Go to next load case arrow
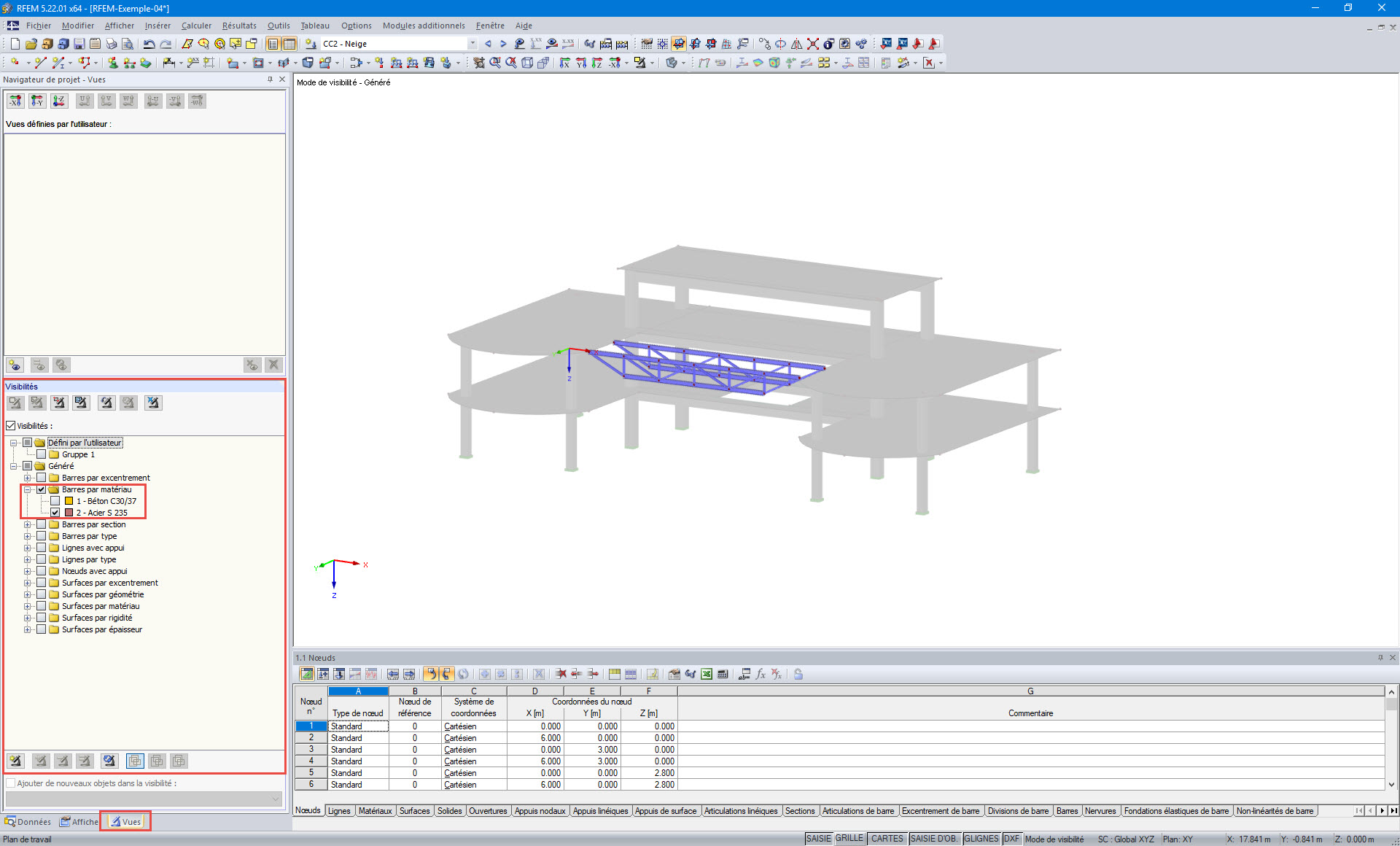The width and height of the screenshot is (1400, 846). 503,44
